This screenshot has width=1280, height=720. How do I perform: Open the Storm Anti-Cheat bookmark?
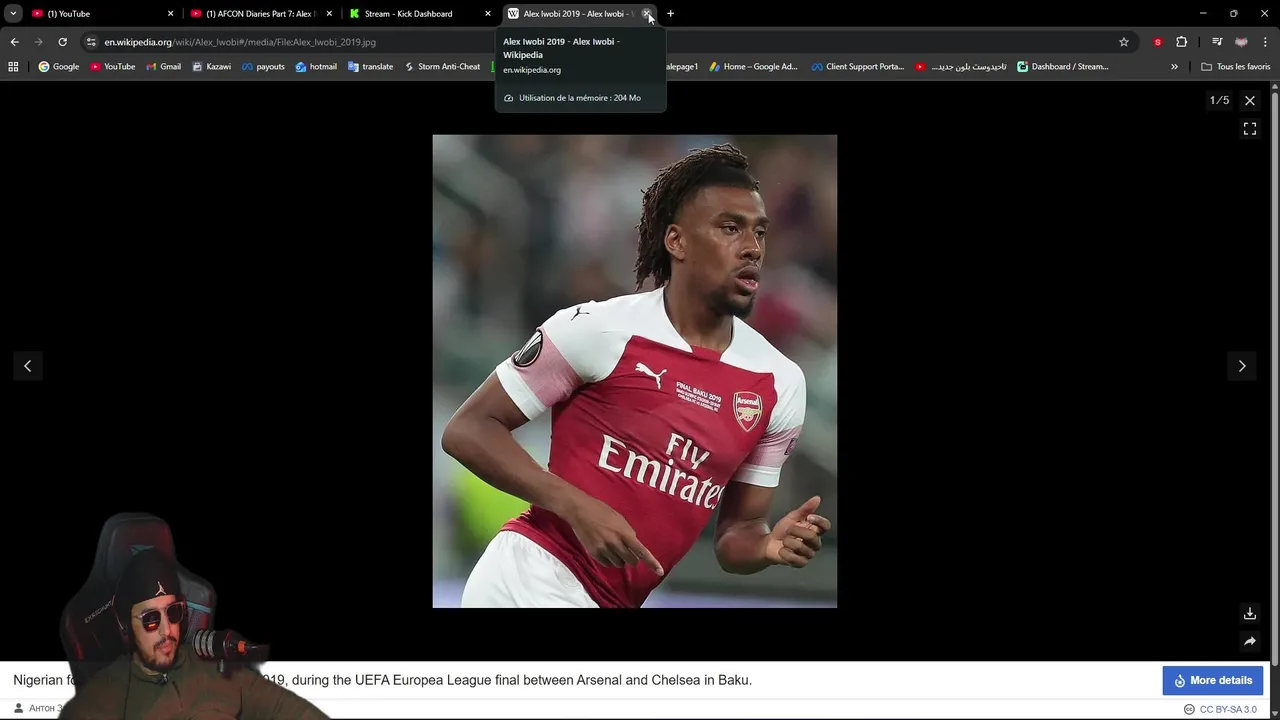pos(442,67)
